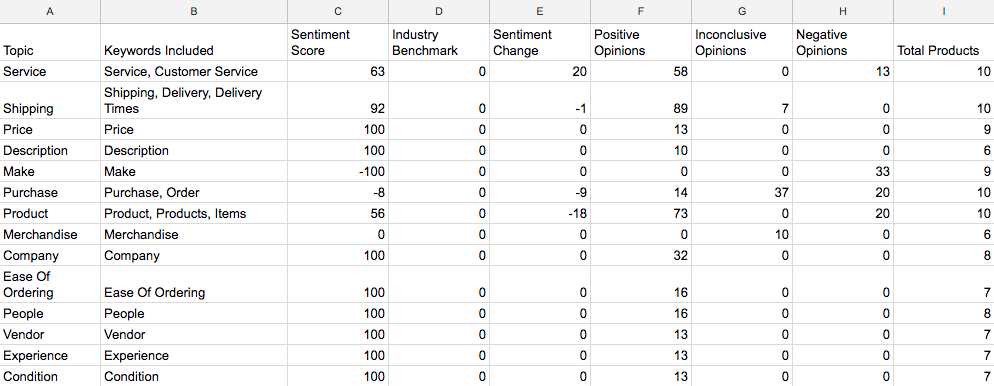Viewport: 994px width, 386px height.
Task: Select column E header
Action: click(x=539, y=11)
